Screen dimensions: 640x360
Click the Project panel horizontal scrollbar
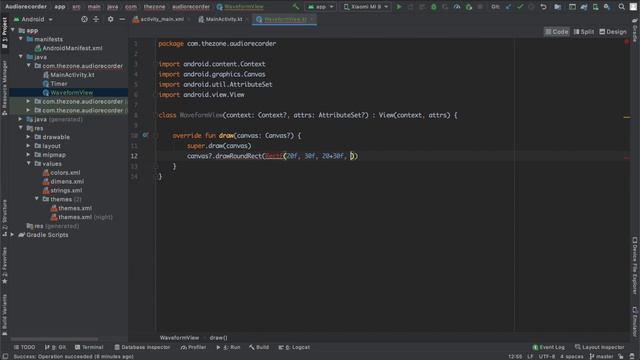54,339
